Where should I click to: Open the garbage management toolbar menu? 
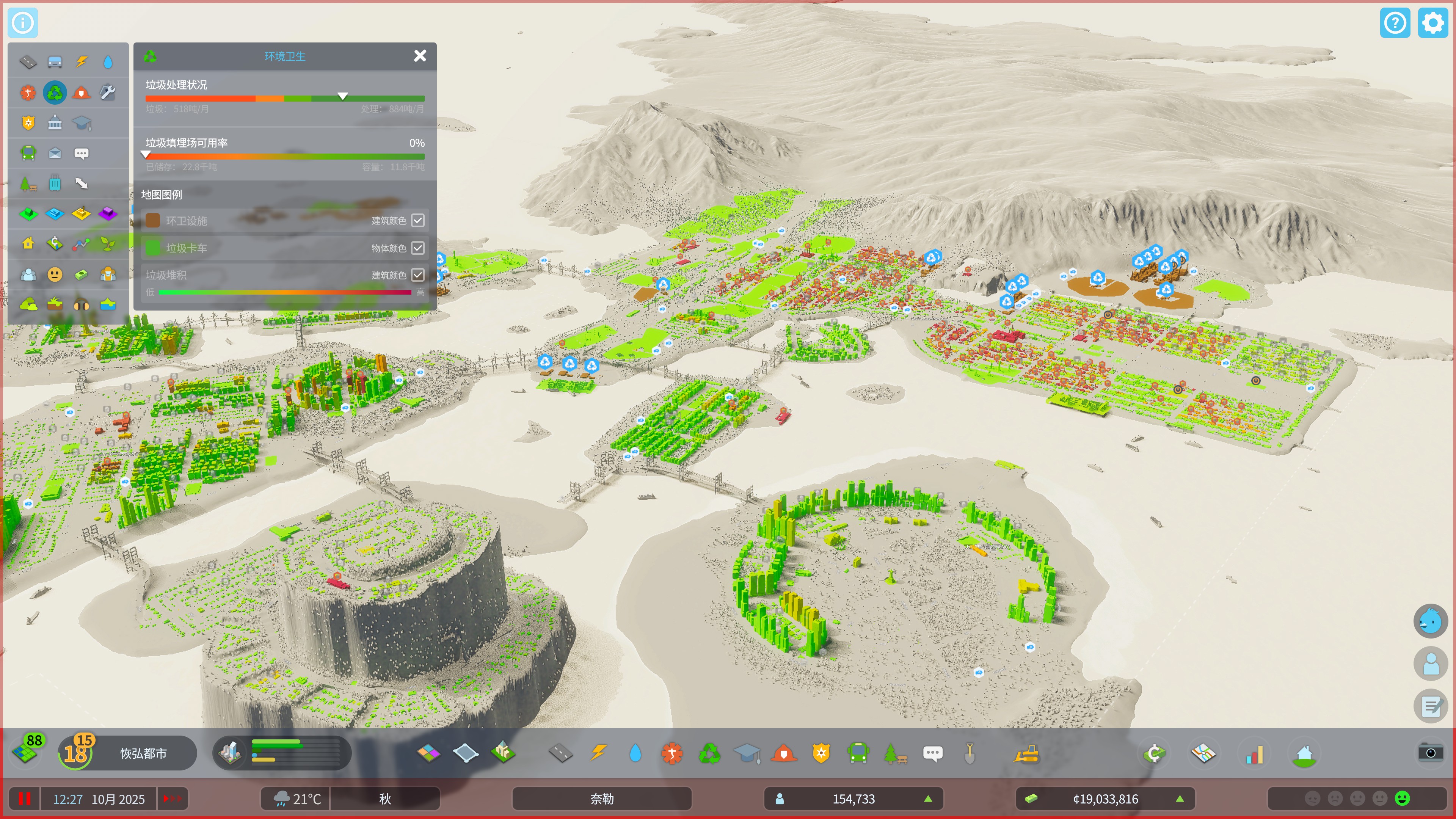point(709,753)
